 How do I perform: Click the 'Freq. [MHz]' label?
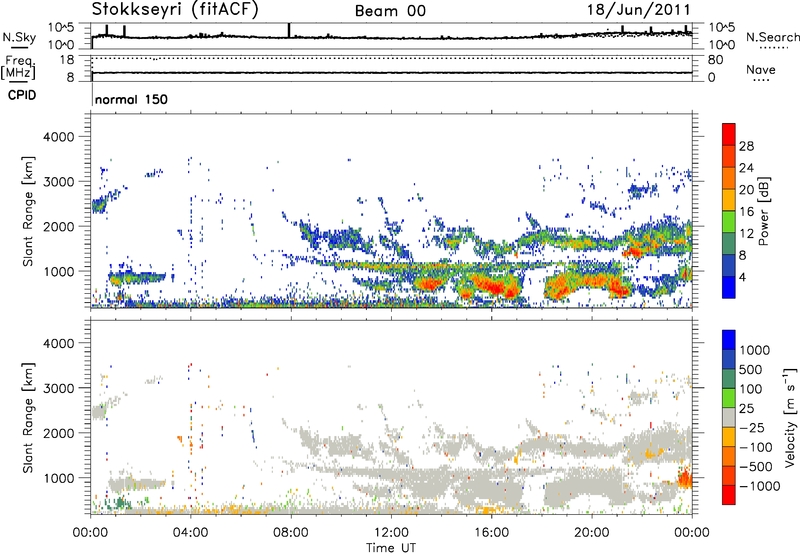(x=18, y=67)
